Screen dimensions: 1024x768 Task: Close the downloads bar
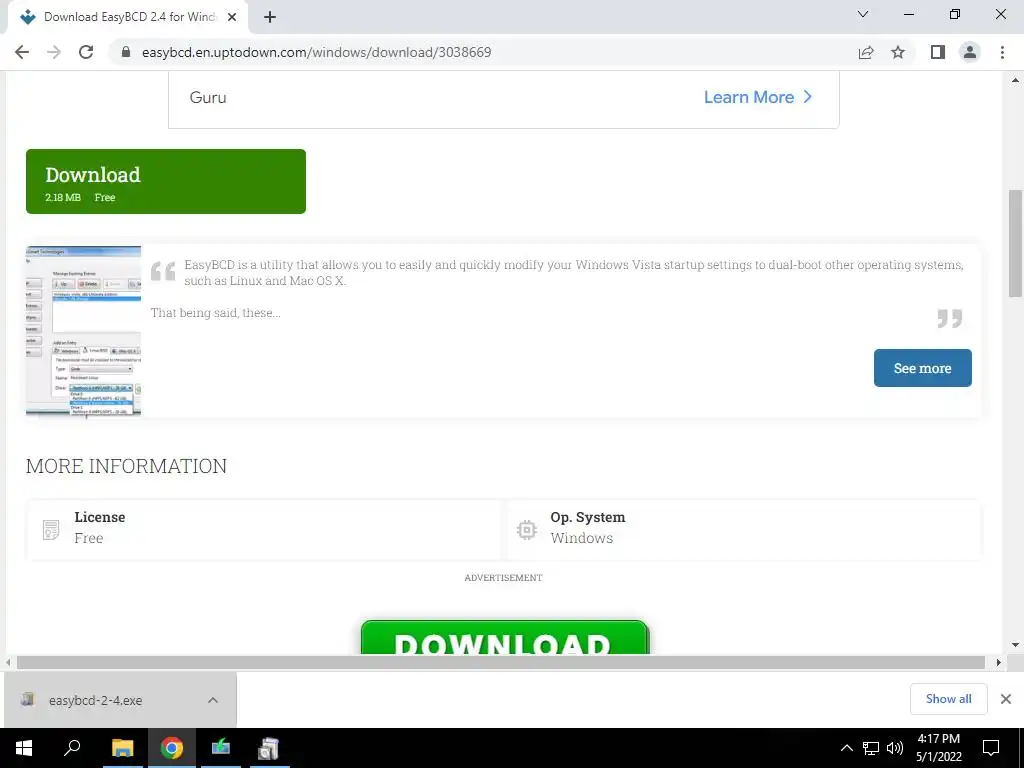tap(1006, 699)
